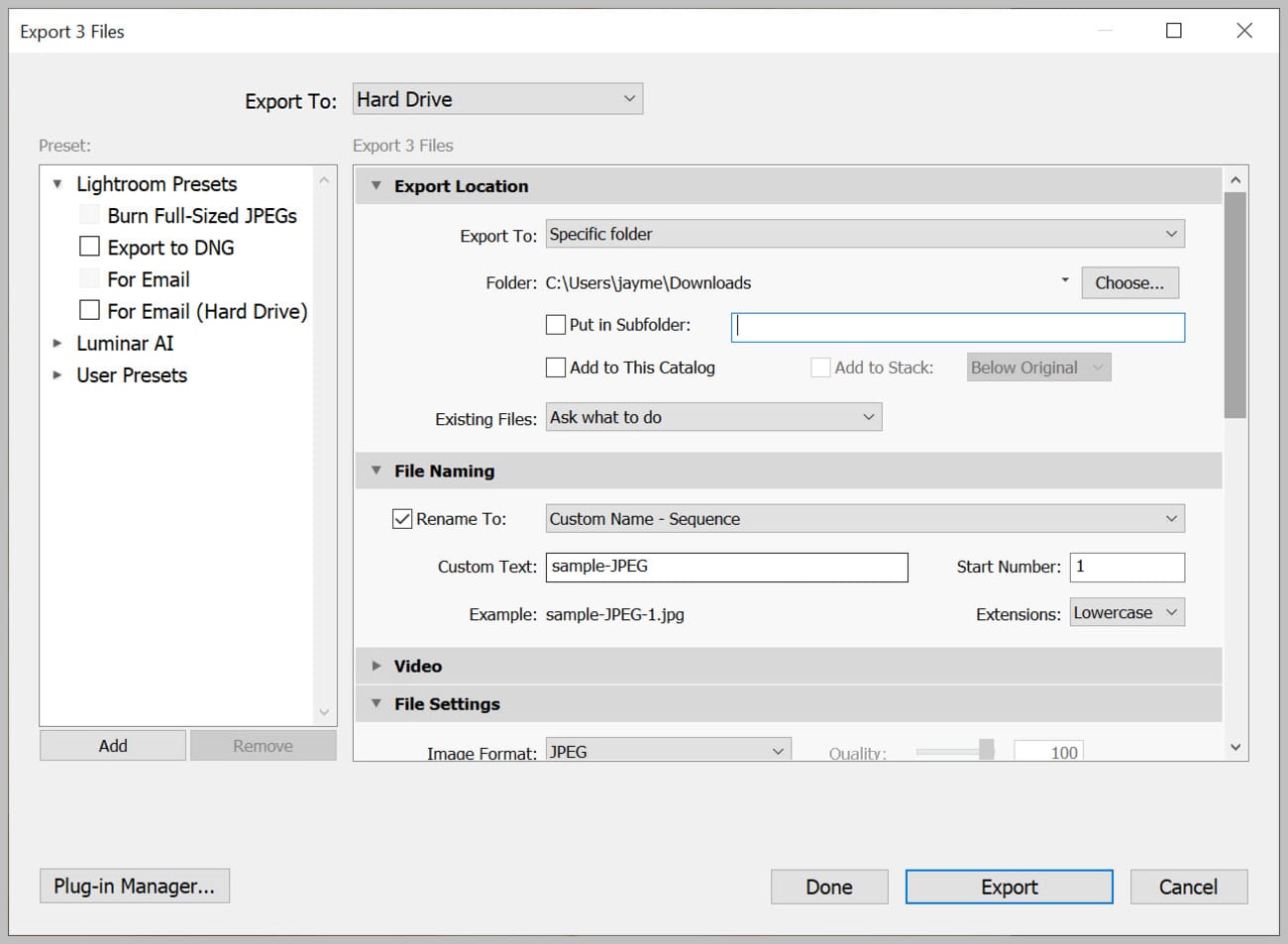This screenshot has width=1288, height=944.
Task: Uncheck the Rename To option
Action: pos(401,517)
